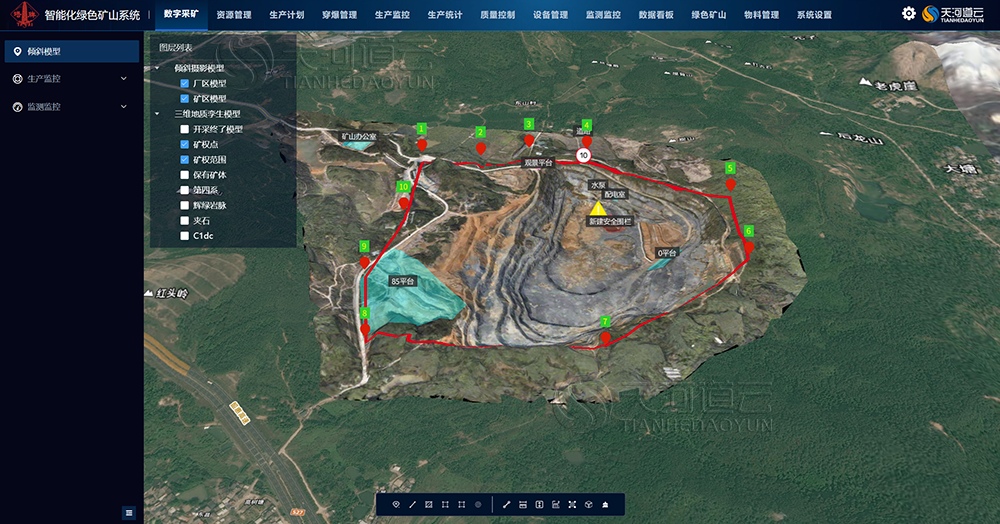Open the 质量控制 top menu tab
Viewport: 1000px width, 524px height.
[x=498, y=15]
